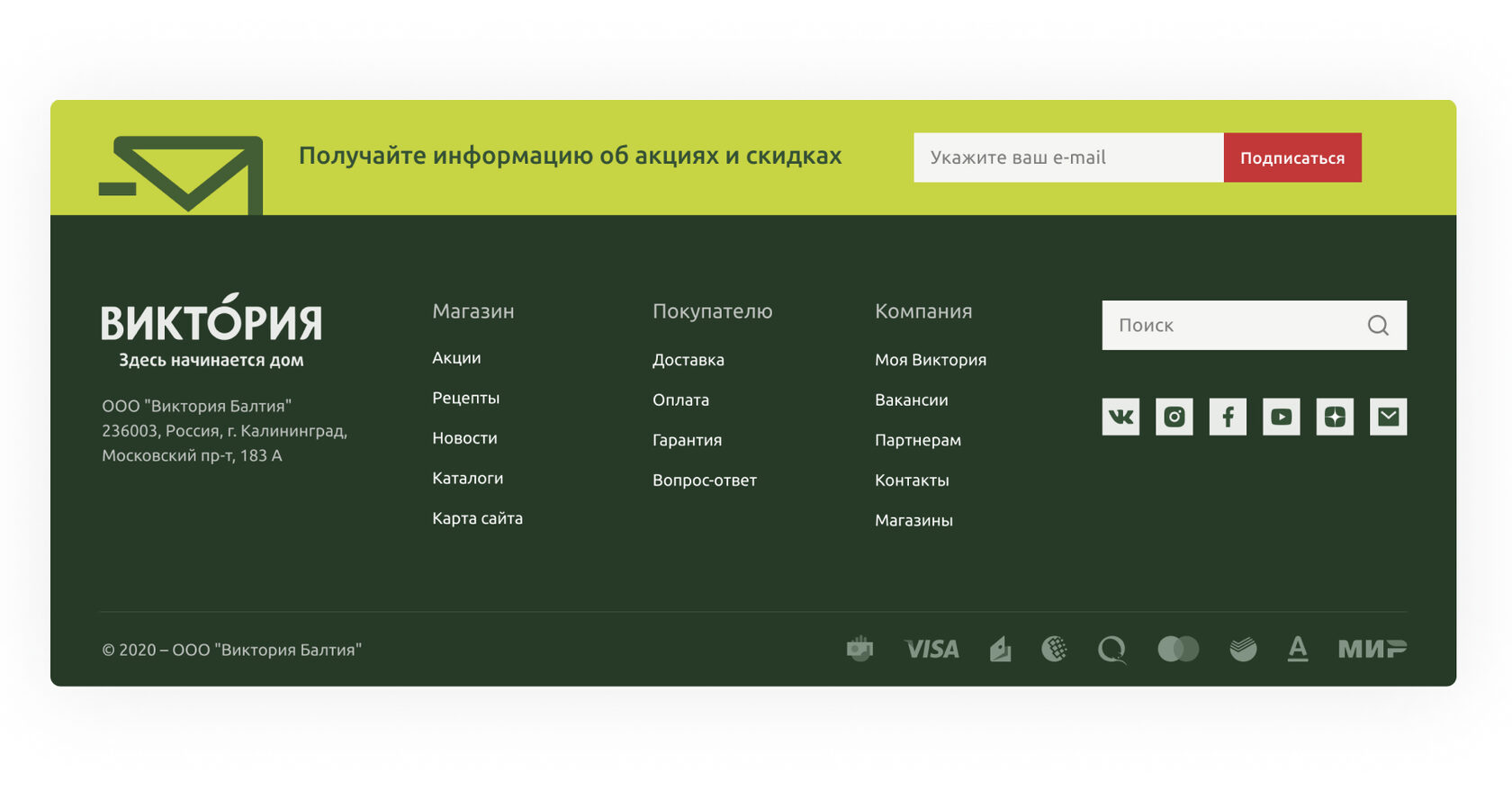Go to Оплата page
The height and width of the screenshot is (790, 1512).
tap(680, 399)
